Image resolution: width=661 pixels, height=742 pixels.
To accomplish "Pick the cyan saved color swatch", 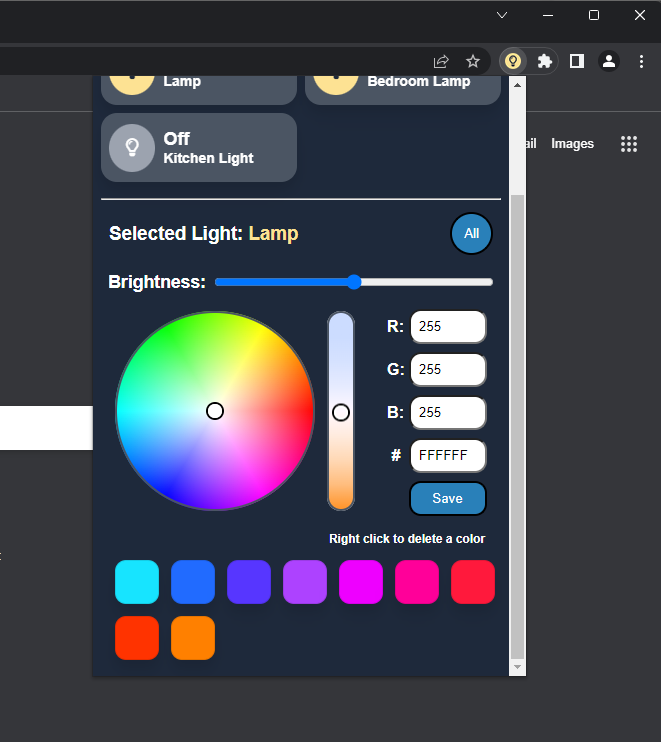I will tap(137, 582).
